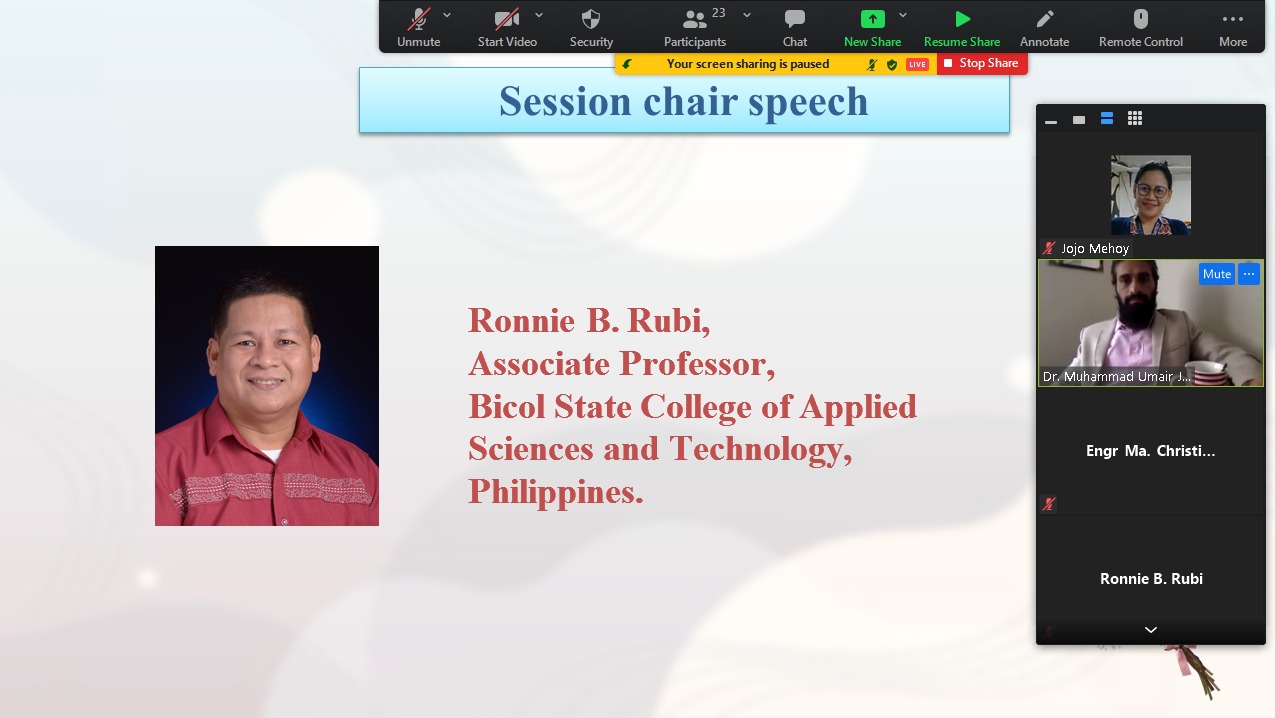Click the 'Jojo Mehoy' name label
The image size is (1275, 718).
pyautogui.click(x=1095, y=249)
